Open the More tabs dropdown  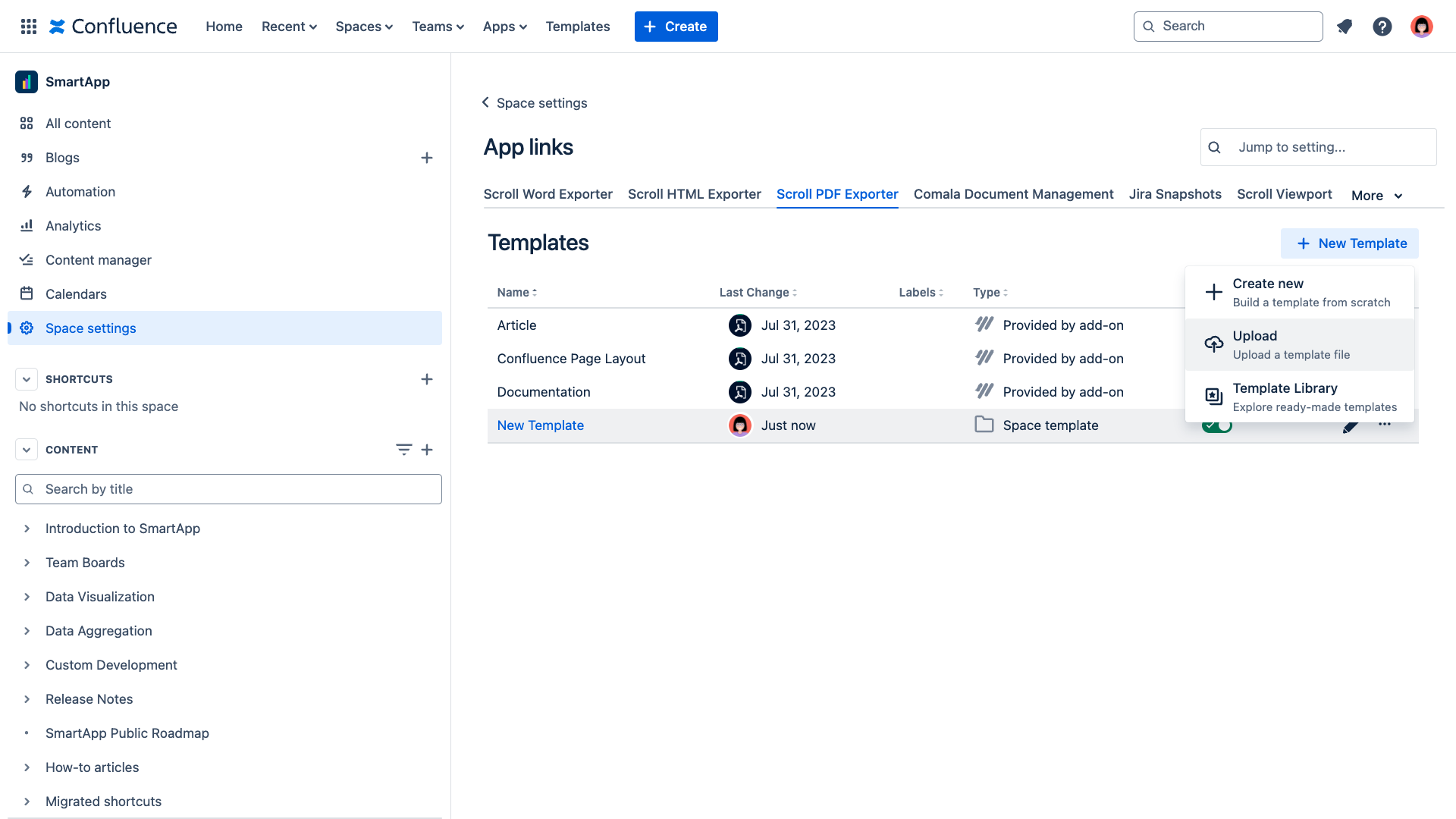click(1376, 196)
